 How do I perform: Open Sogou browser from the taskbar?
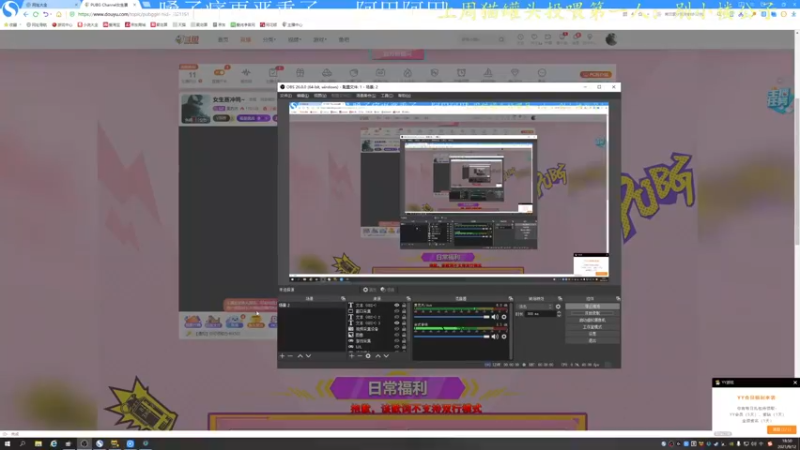(99, 444)
